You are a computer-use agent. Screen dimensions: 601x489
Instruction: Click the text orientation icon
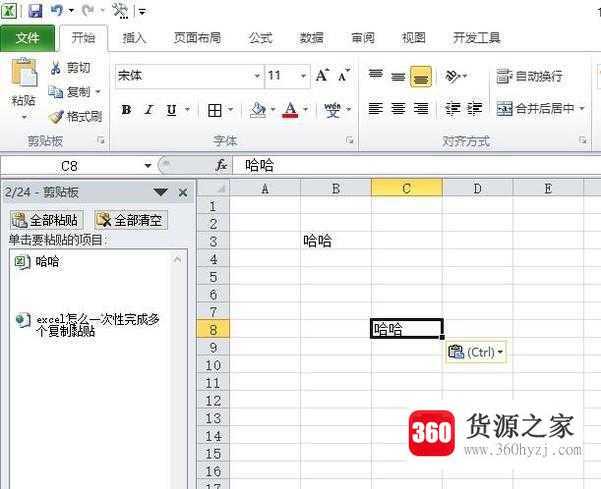(453, 76)
